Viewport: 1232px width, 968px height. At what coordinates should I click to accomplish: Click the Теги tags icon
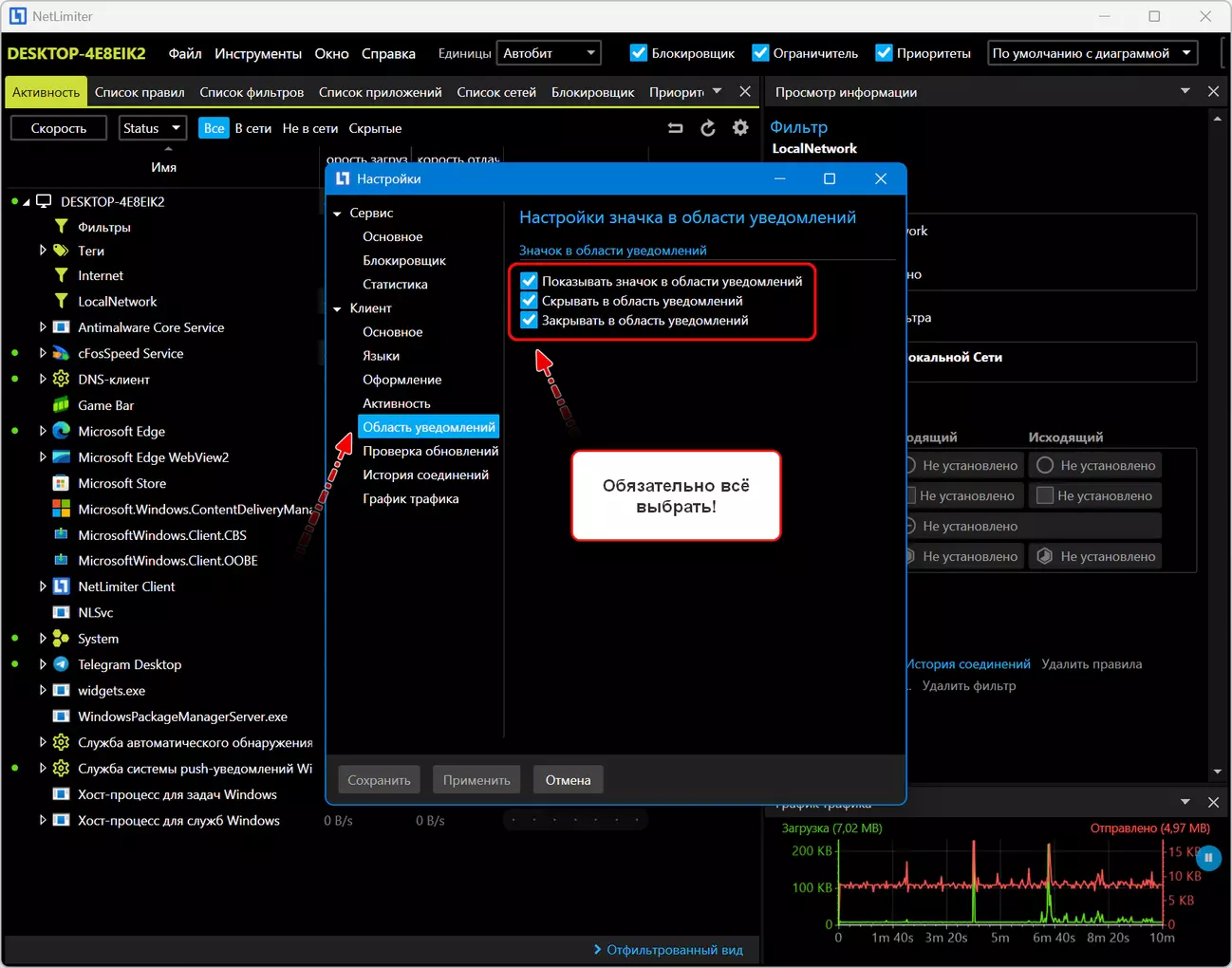click(62, 251)
